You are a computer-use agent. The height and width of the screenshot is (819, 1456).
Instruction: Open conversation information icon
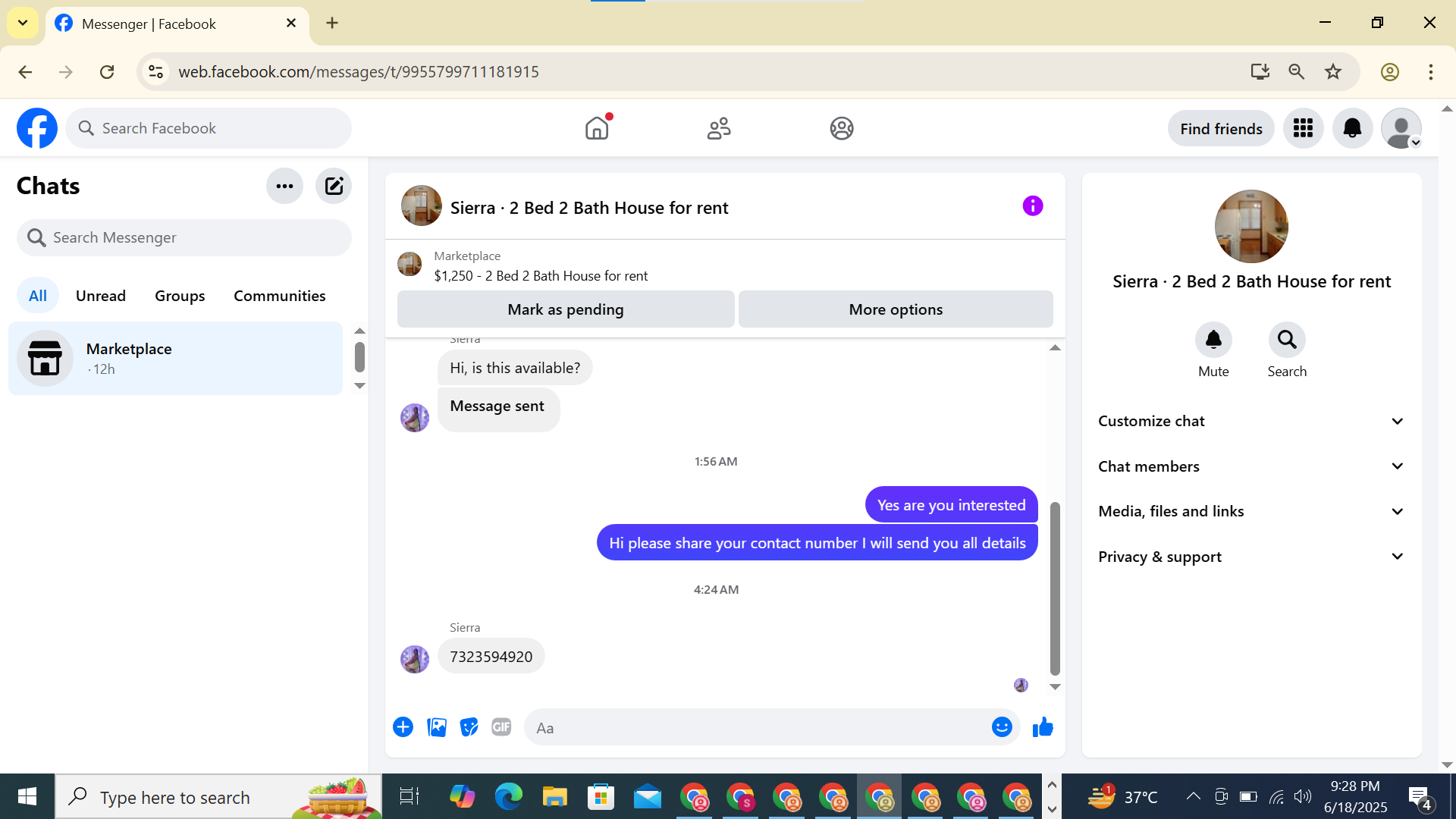pyautogui.click(x=1032, y=206)
